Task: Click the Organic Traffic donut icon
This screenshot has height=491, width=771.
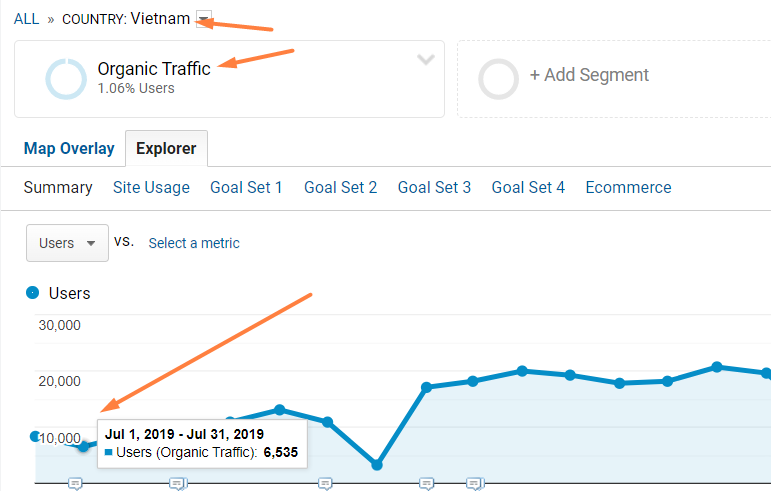Action: tap(66, 79)
